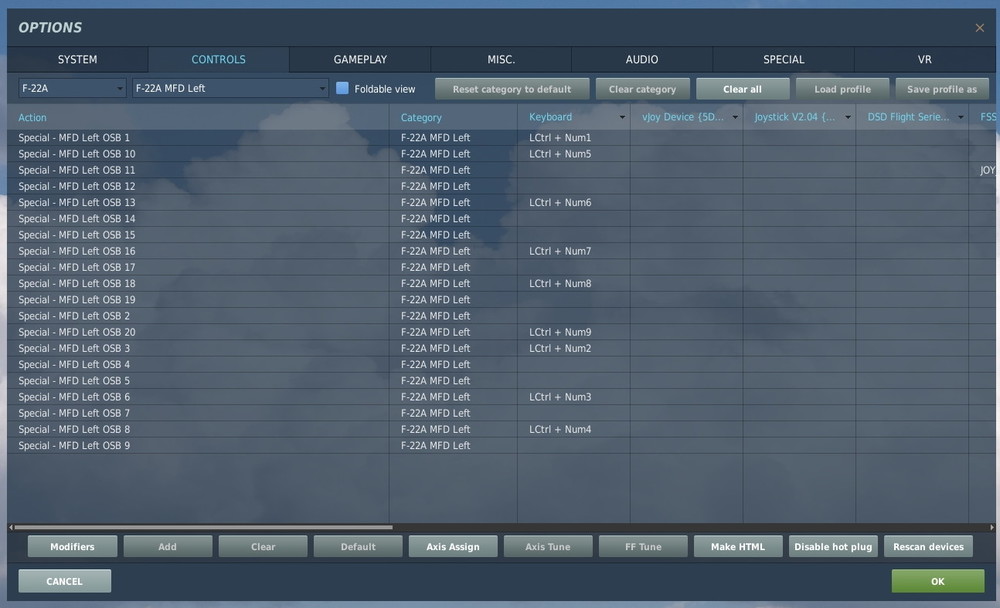Image resolution: width=1000 pixels, height=608 pixels.
Task: Click keyboard cell LCtrl + Num5
Action: click(x=573, y=154)
